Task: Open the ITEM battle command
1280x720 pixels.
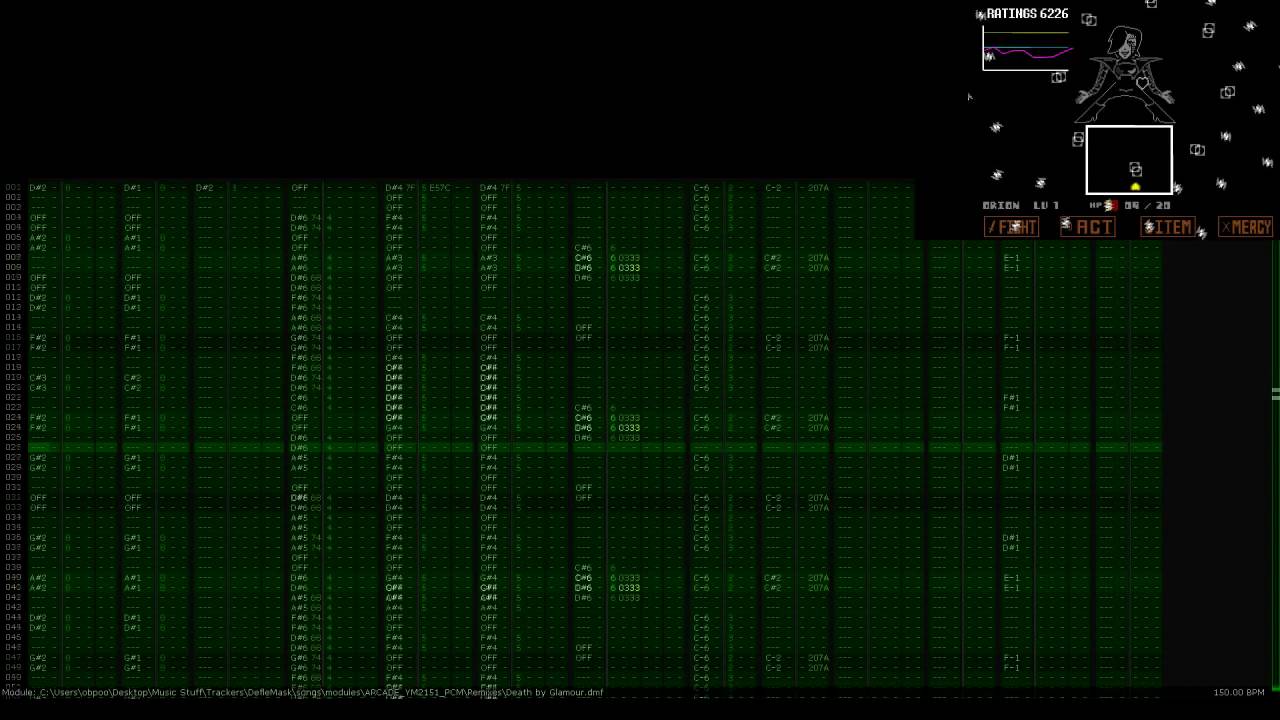Action: [1167, 227]
